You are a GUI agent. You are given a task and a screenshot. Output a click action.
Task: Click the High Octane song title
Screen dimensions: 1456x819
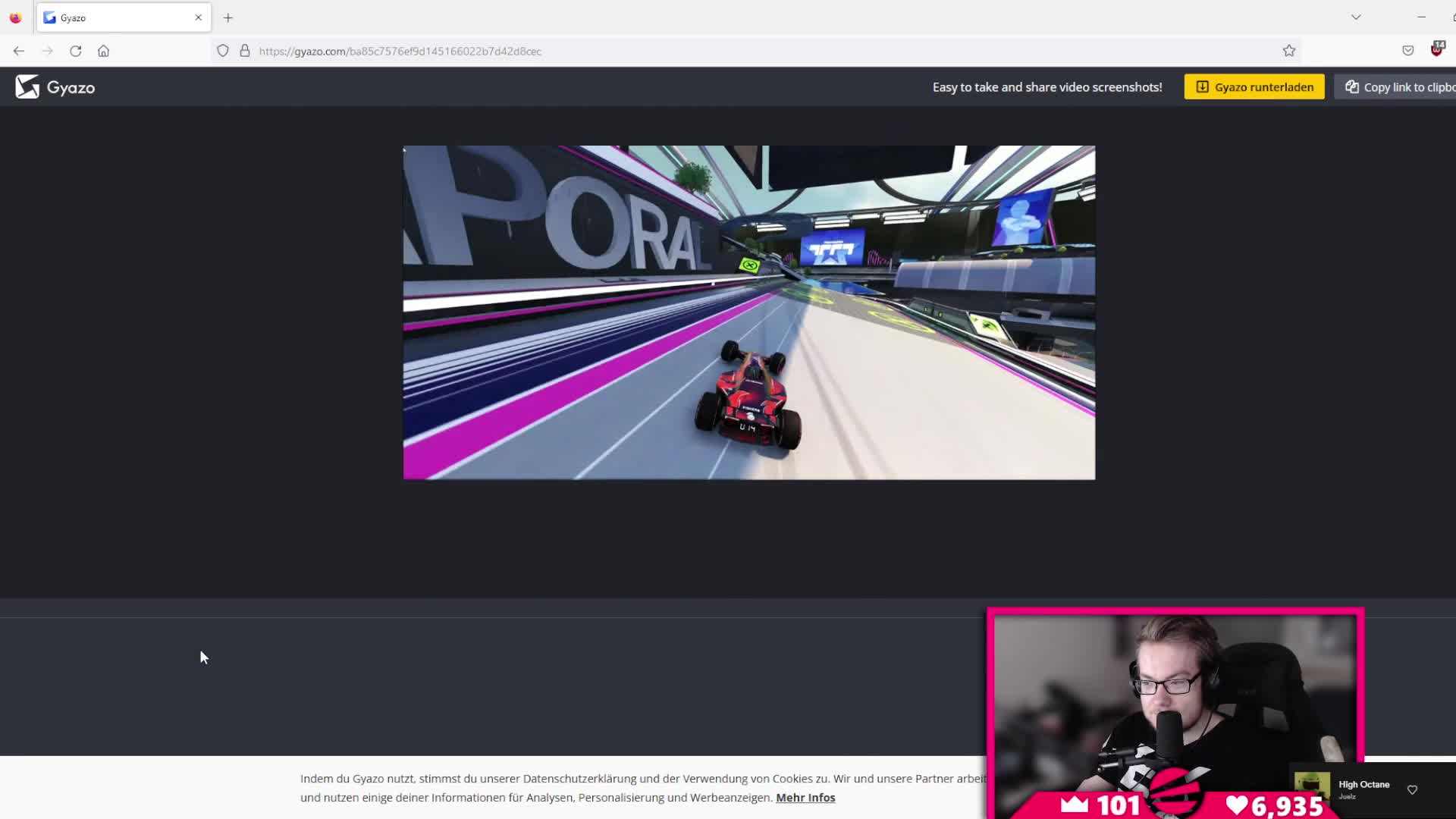pyautogui.click(x=1363, y=784)
